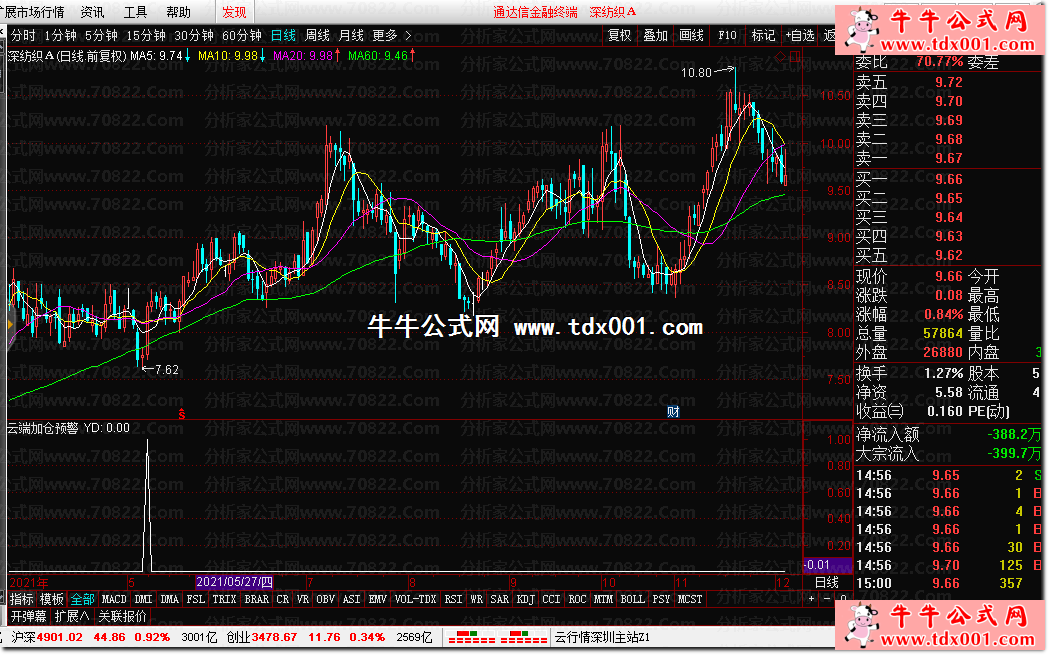
Task: Toggle 复权 price adjustment
Action: click(x=620, y=35)
